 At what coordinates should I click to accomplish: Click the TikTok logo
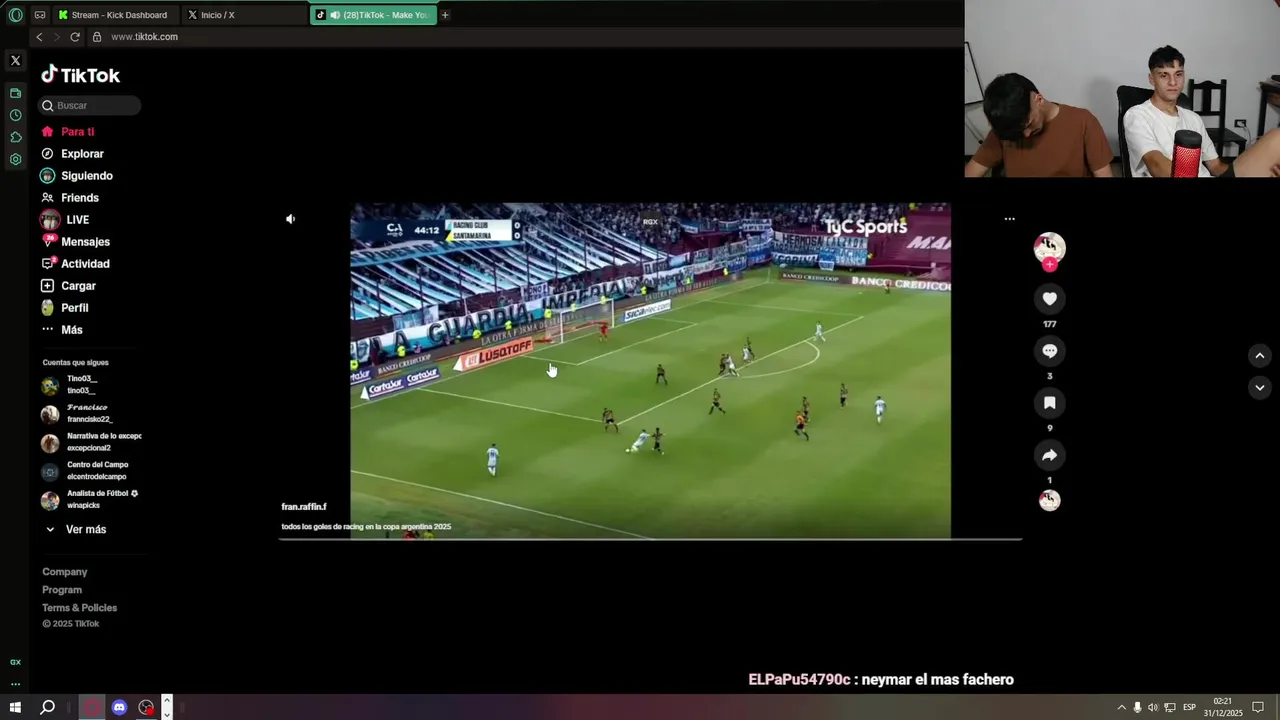click(80, 75)
